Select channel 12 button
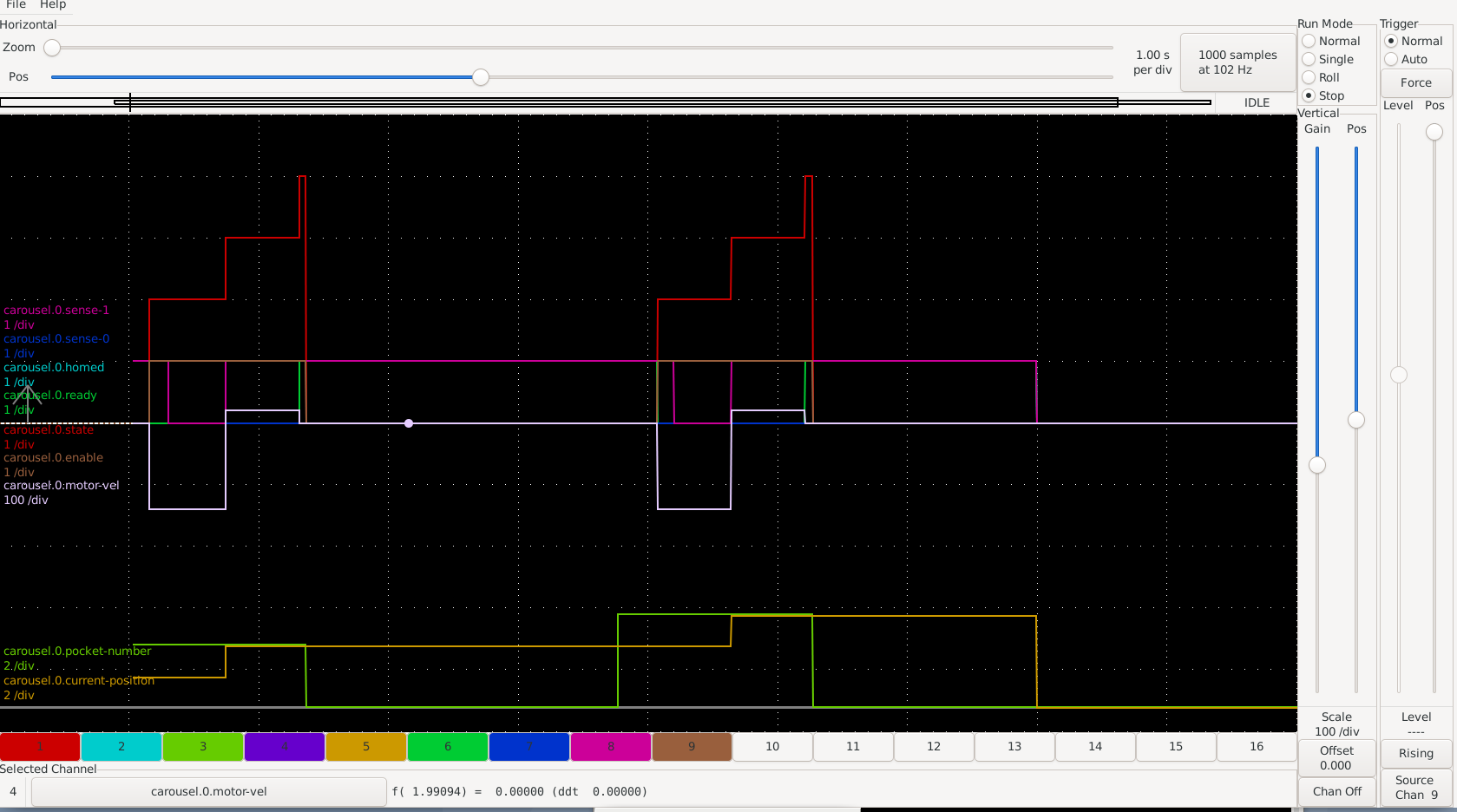Image resolution: width=1457 pixels, height=812 pixels. click(934, 746)
